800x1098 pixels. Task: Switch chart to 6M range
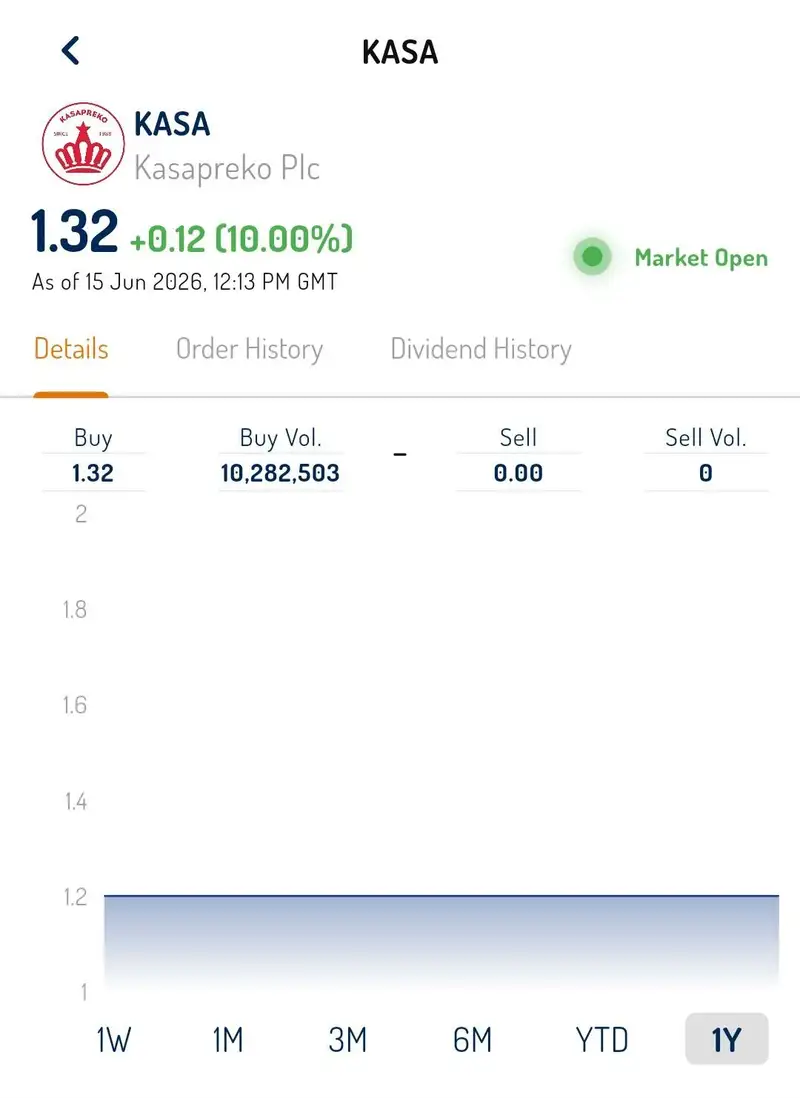click(473, 1039)
